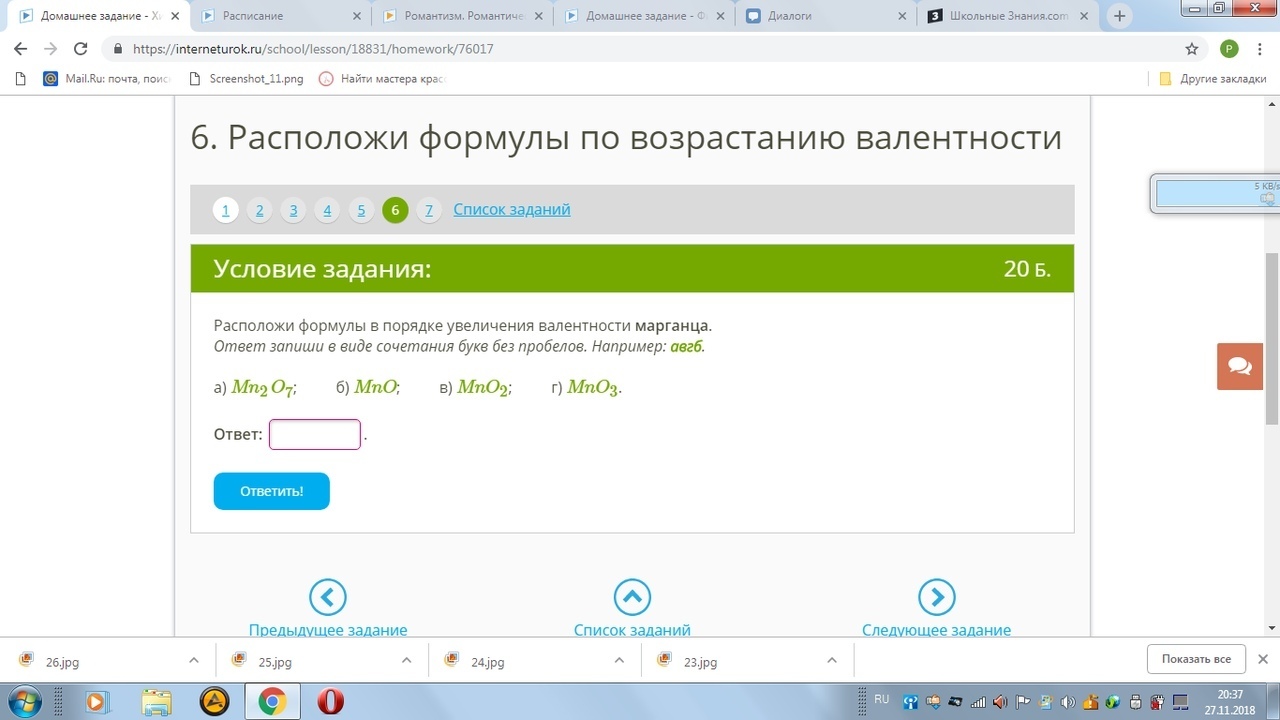Open the Chrome three-dot menu
Screen dimensions: 1280x720
(x=1261, y=49)
